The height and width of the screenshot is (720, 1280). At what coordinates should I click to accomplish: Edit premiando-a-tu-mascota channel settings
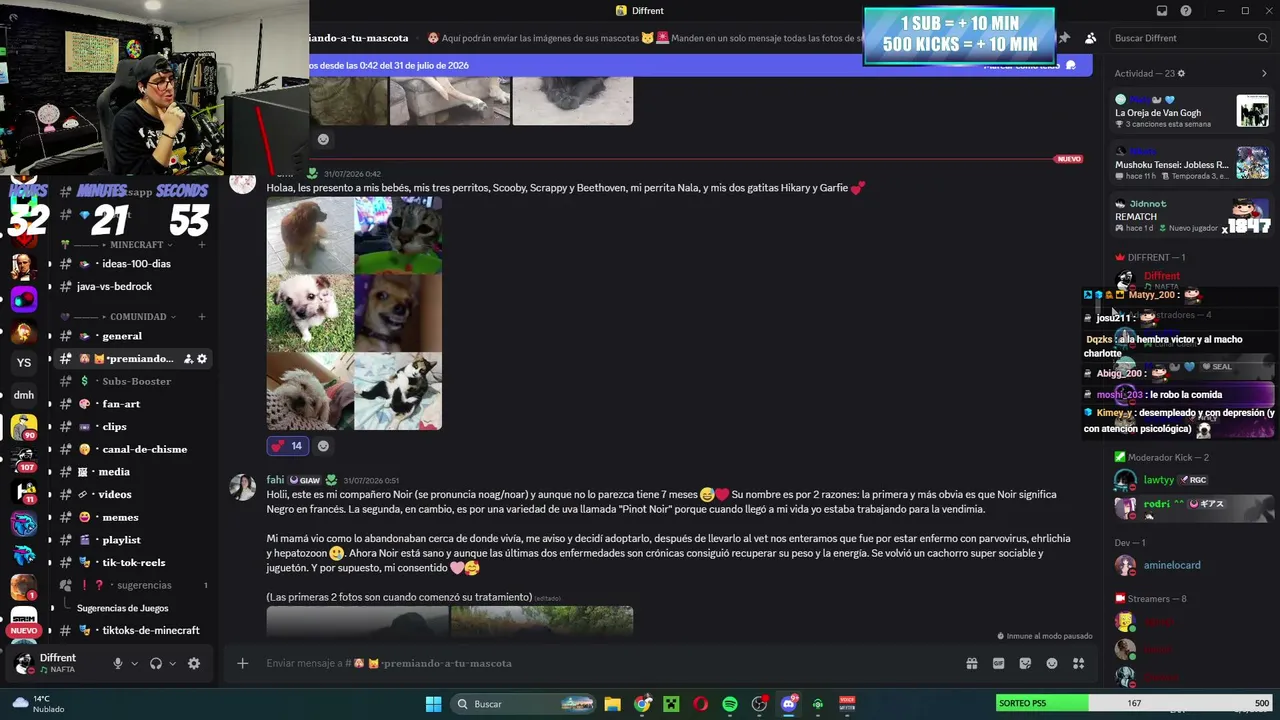click(x=202, y=359)
